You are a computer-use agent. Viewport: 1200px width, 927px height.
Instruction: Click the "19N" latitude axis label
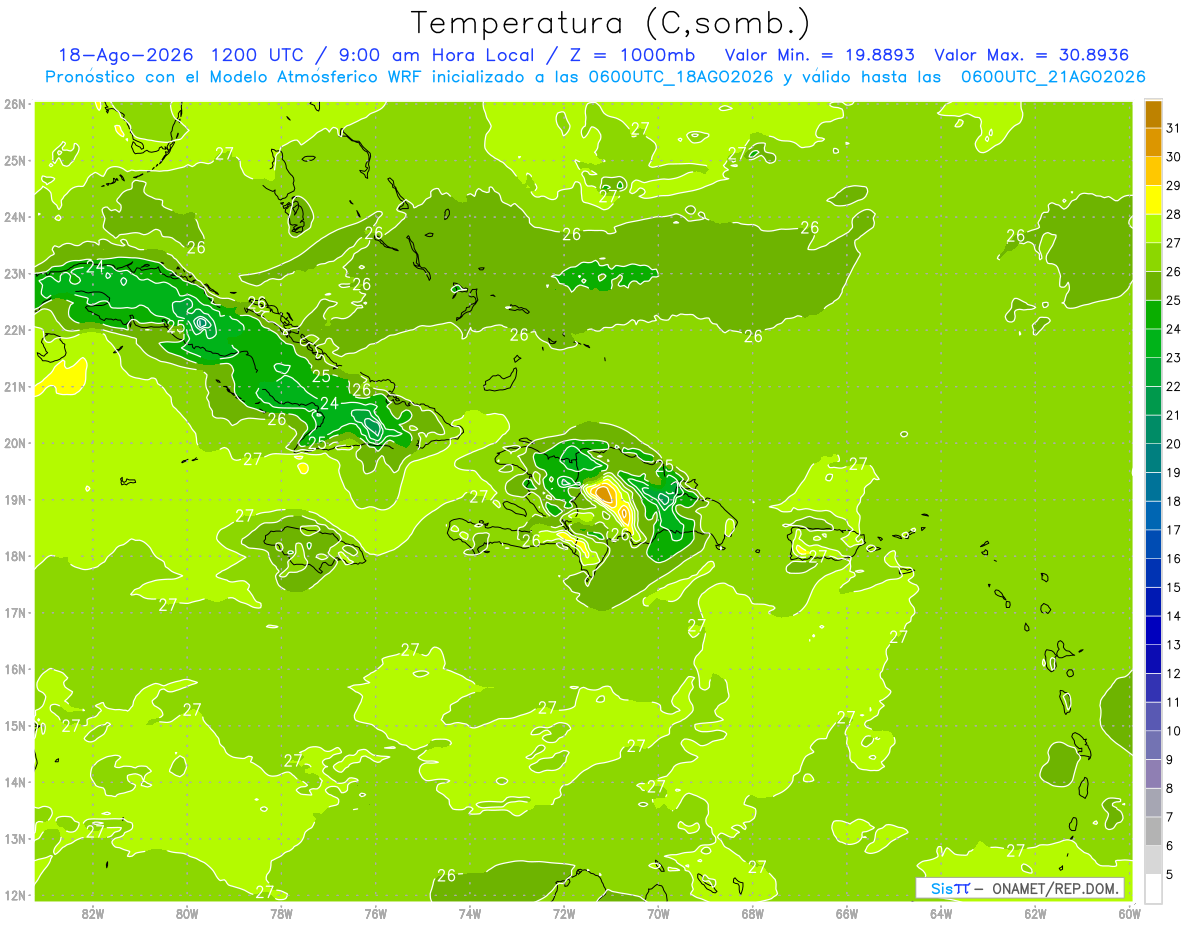[x=14, y=500]
